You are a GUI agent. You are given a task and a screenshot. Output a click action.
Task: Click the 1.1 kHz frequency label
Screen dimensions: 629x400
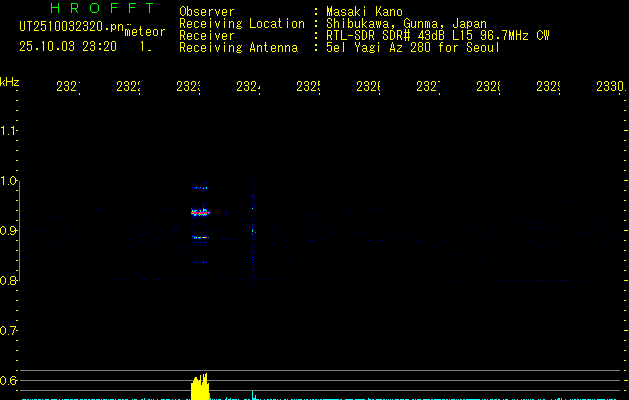tap(8, 130)
